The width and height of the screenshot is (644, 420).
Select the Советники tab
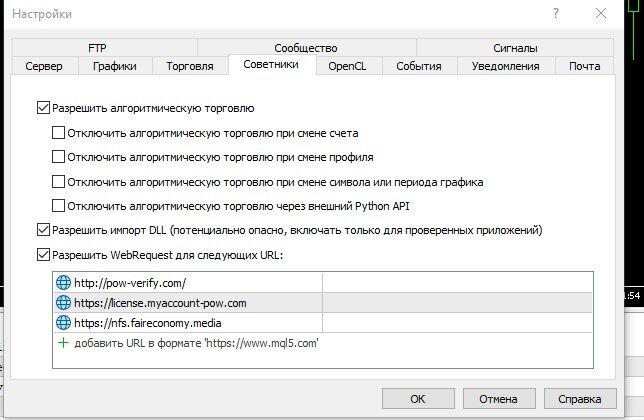pos(271,64)
